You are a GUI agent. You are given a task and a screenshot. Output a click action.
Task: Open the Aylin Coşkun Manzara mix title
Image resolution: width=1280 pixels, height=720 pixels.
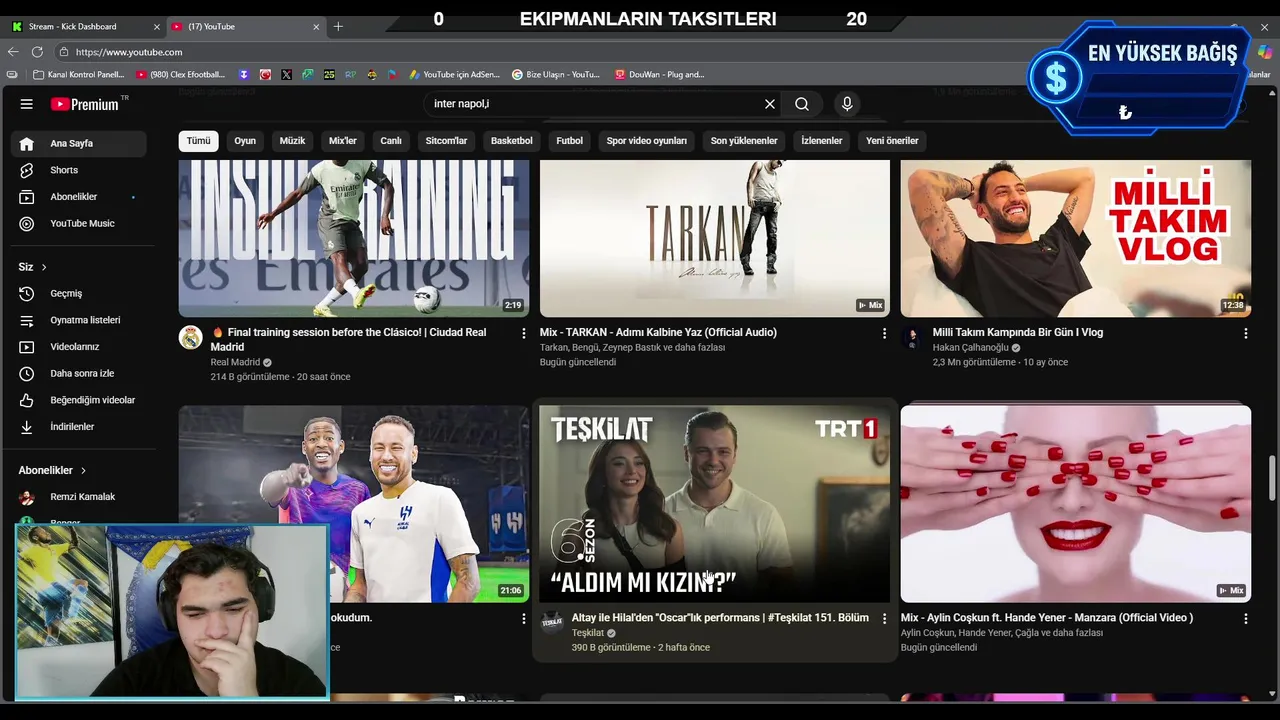[x=1047, y=618]
